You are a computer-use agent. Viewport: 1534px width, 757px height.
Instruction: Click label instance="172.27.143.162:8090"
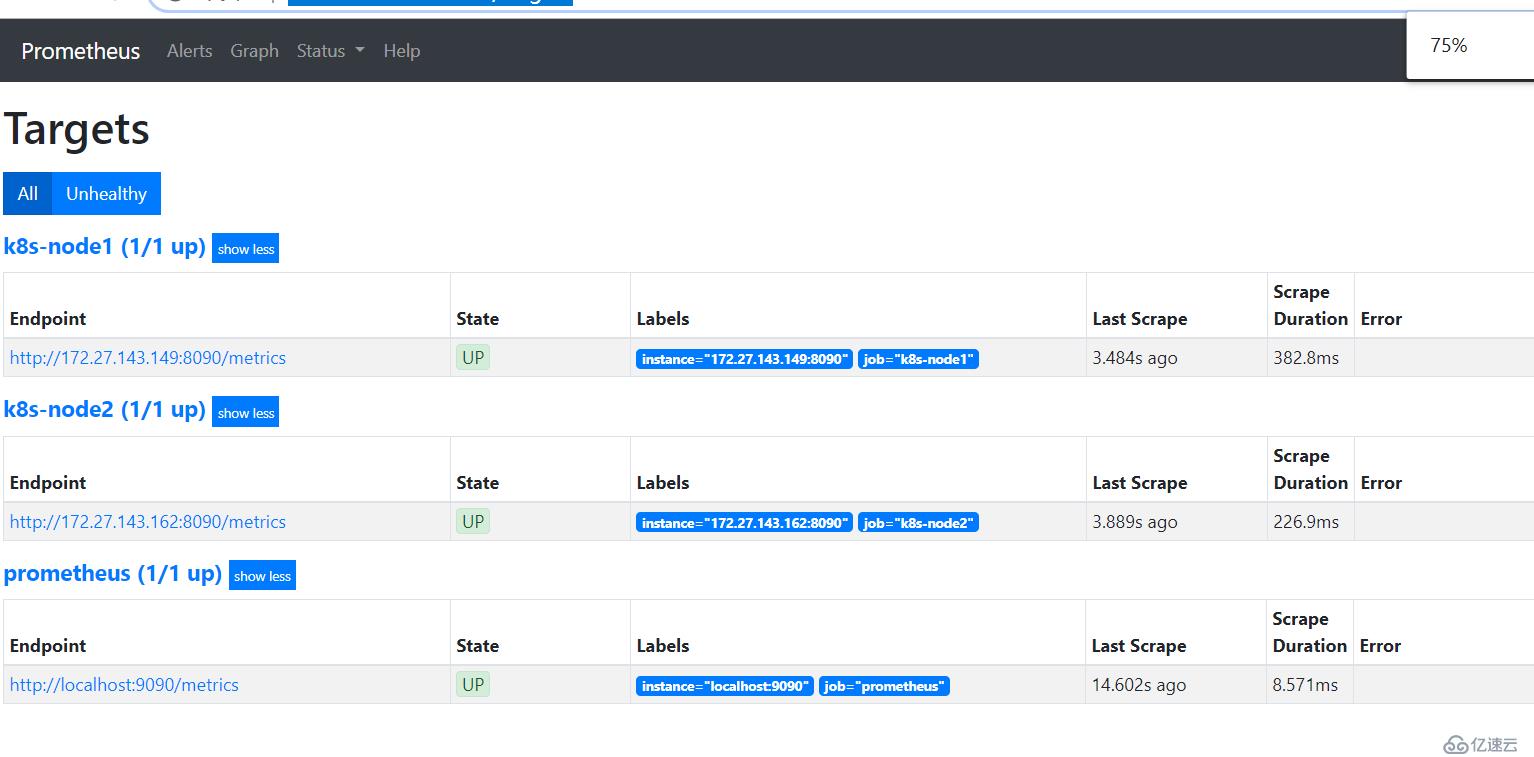coord(744,523)
